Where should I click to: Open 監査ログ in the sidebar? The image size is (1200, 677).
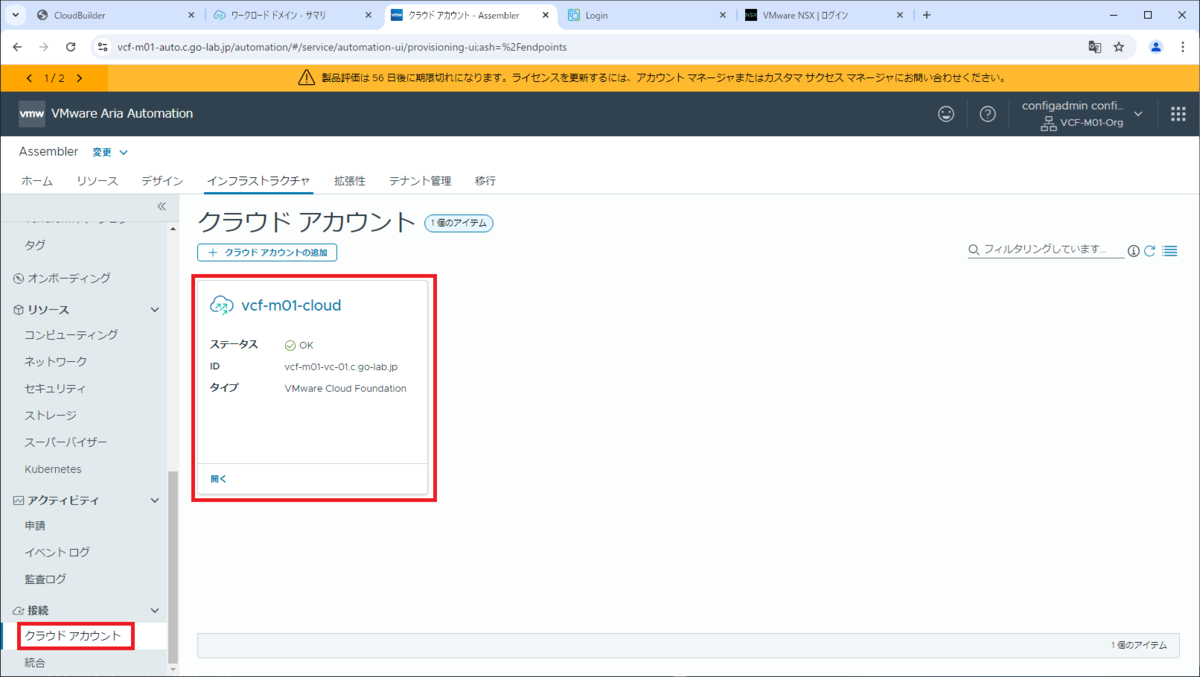click(45, 579)
